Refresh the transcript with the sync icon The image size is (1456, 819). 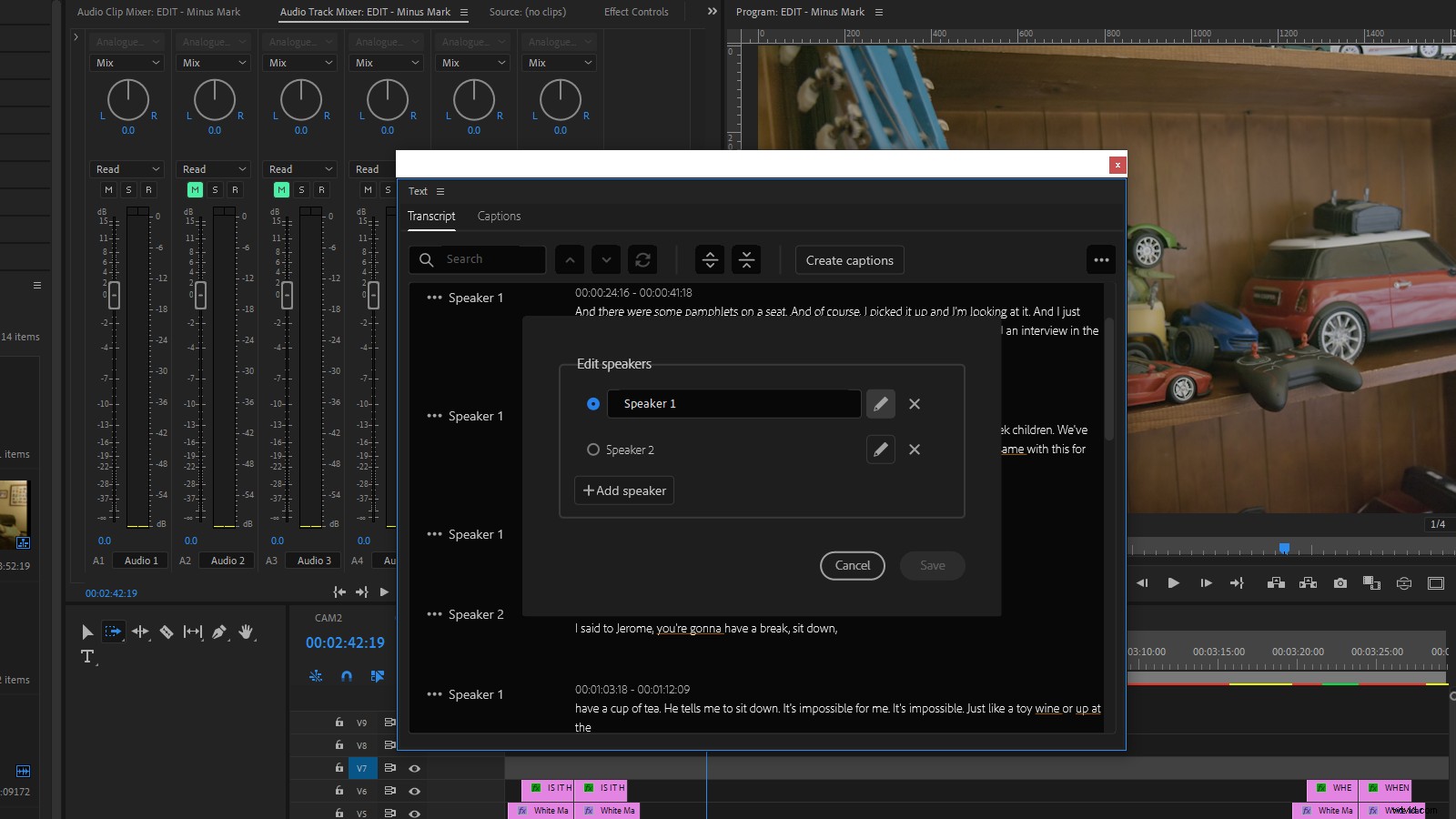click(x=644, y=259)
